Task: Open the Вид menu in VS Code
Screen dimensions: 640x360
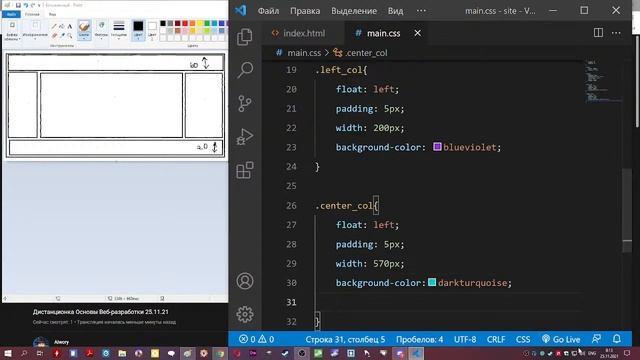Action: tap(395, 11)
